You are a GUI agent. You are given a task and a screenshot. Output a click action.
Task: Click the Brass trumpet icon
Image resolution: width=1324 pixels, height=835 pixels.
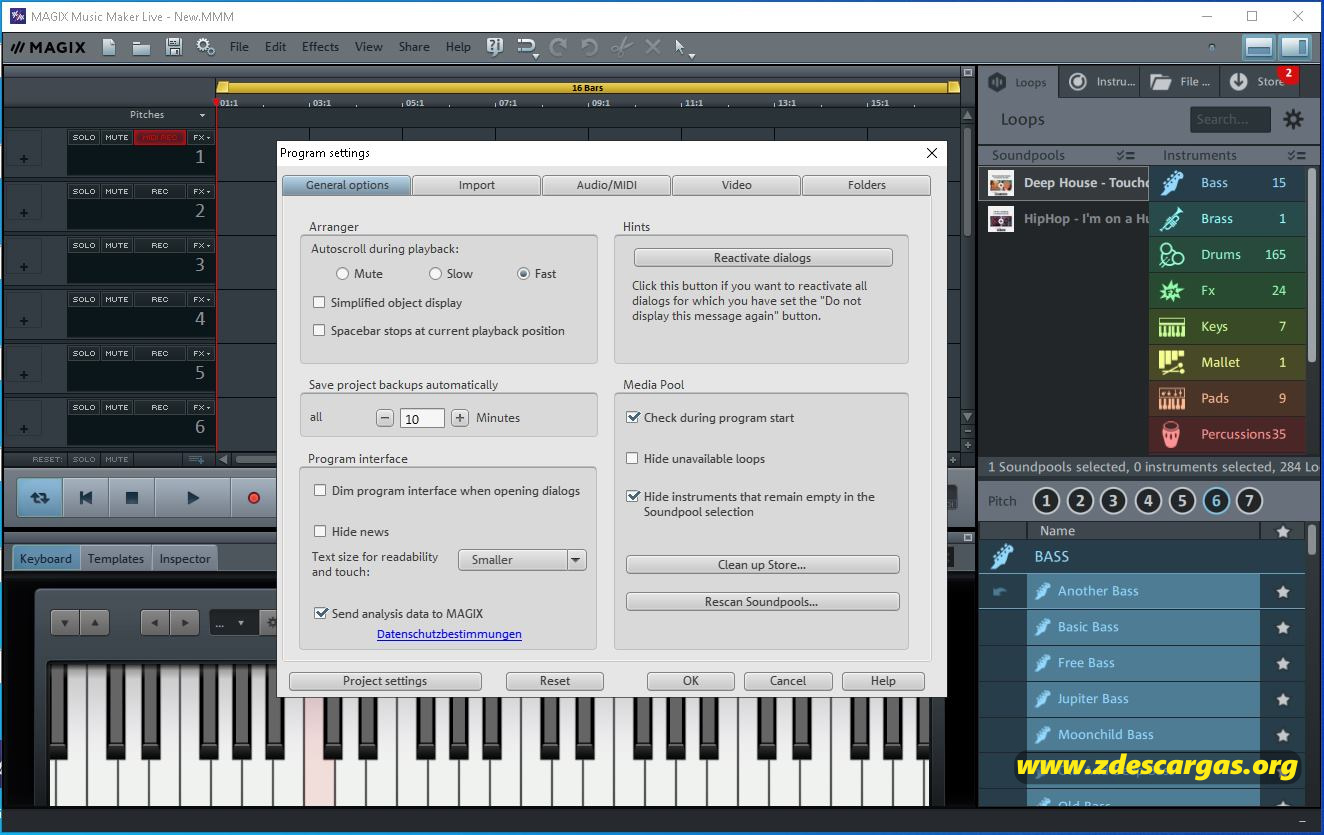tap(1172, 219)
